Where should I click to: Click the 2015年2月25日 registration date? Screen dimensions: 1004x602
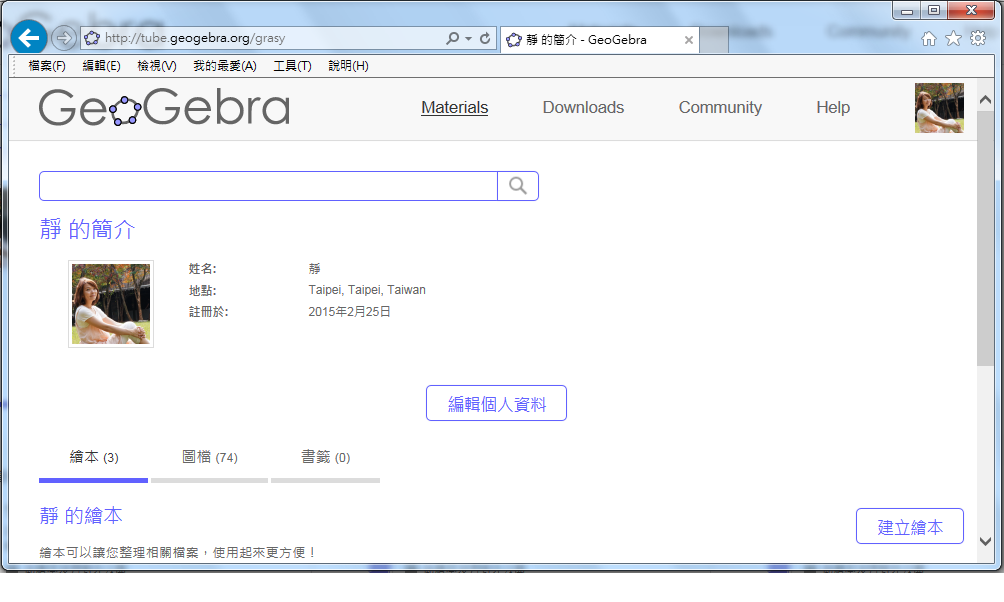coord(350,312)
